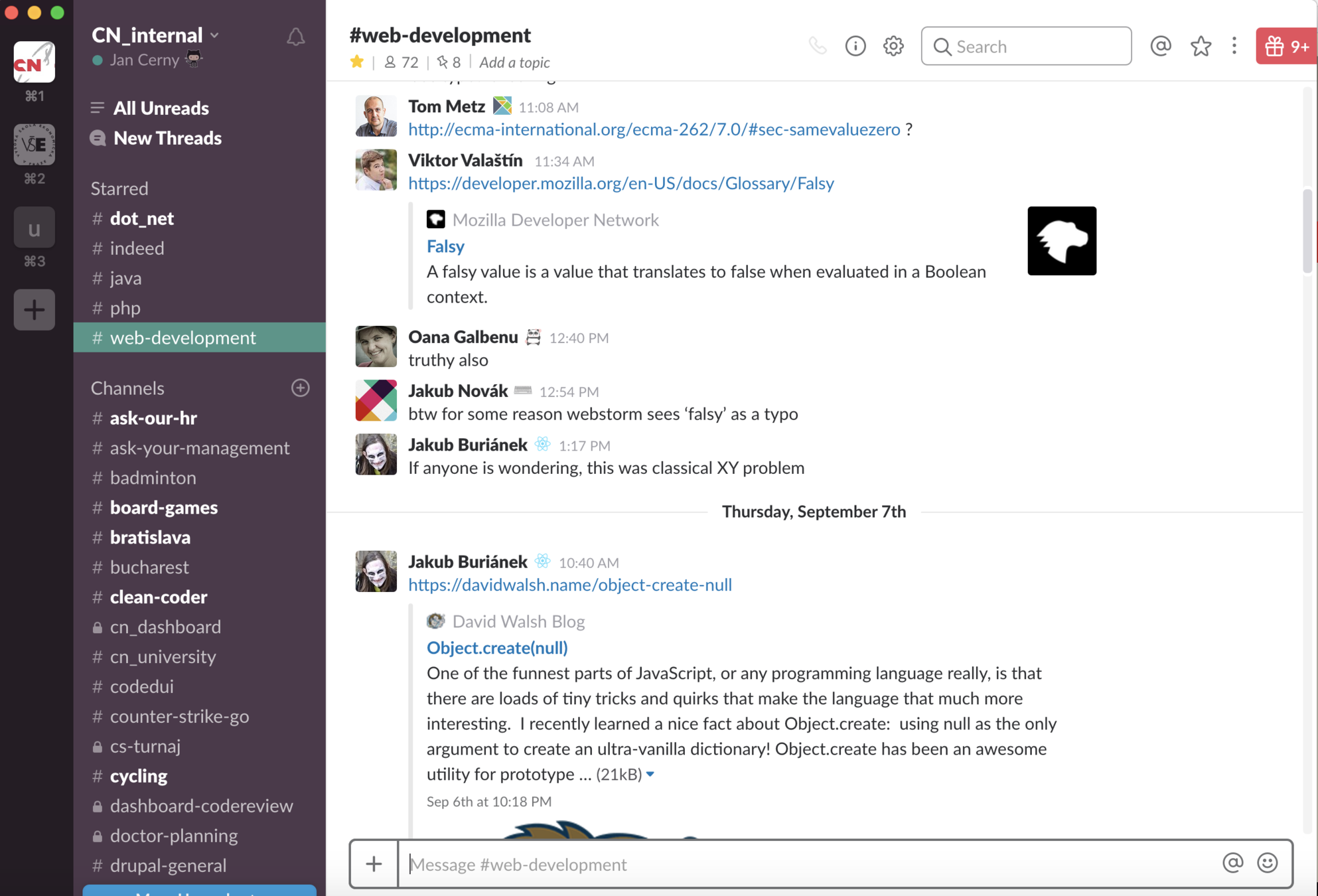Open starred items in header
This screenshot has height=896, width=1318.
tap(1200, 46)
